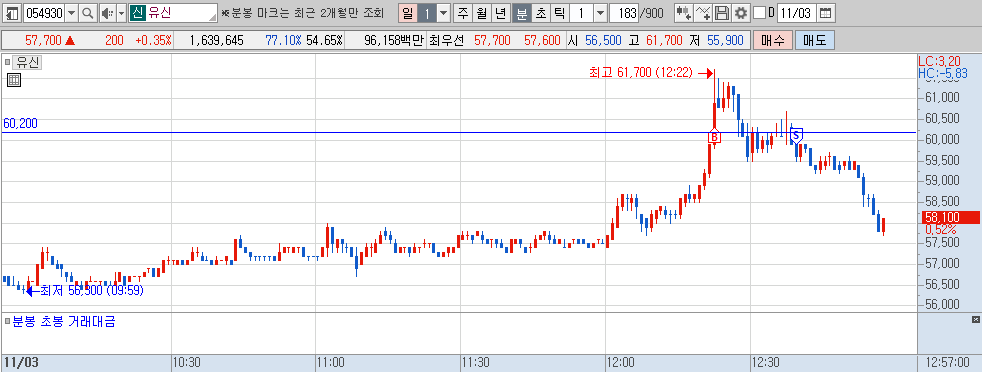This screenshot has height=372, width=982.
Task: Save chart with floppy disk icon
Action: point(722,13)
